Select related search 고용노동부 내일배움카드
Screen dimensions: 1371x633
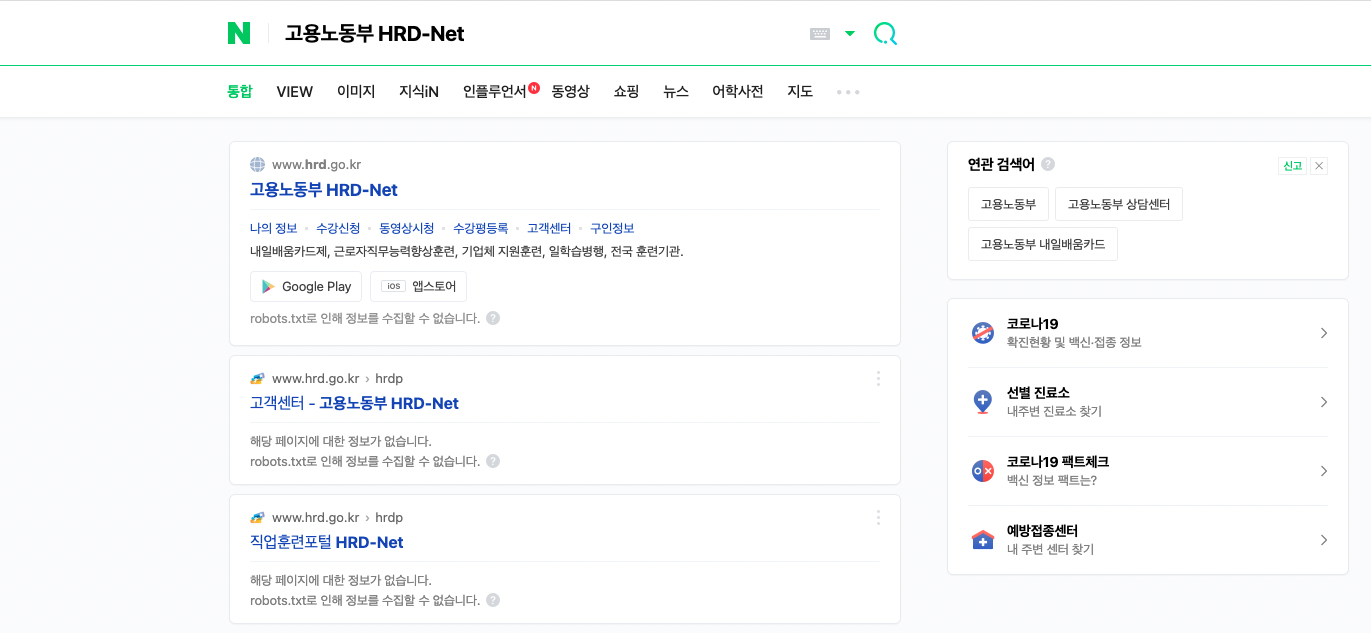coord(1043,244)
